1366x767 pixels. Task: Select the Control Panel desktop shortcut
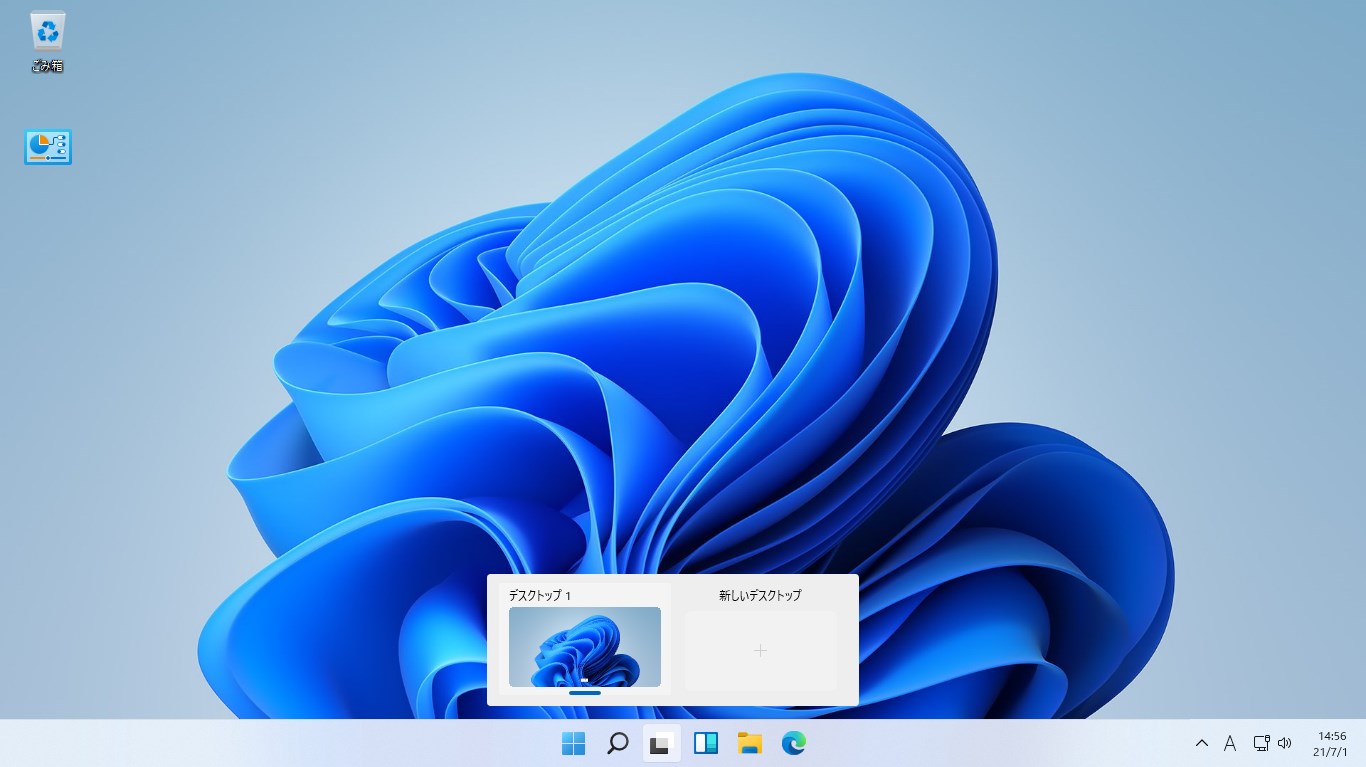click(48, 147)
